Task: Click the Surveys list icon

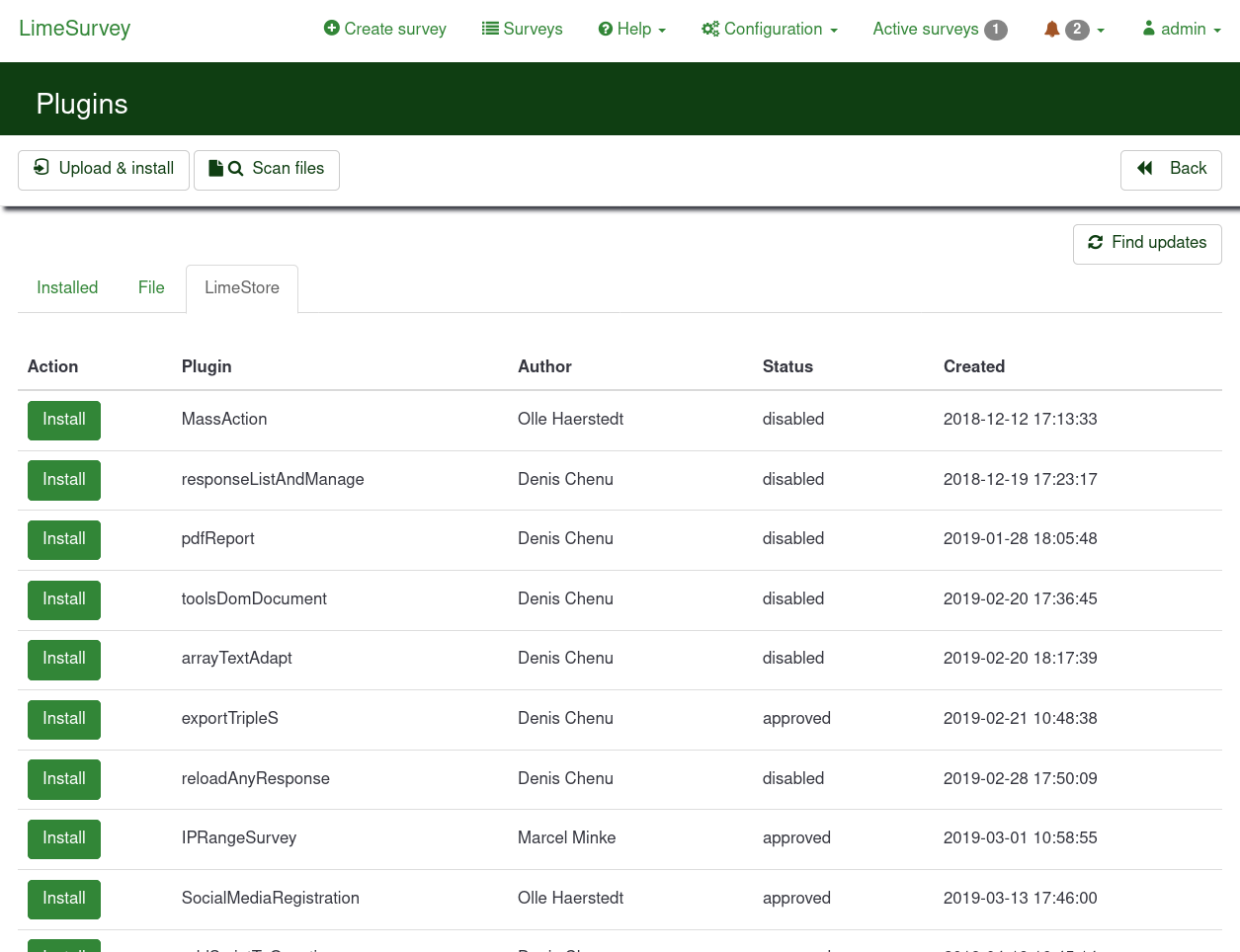Action: 490,29
